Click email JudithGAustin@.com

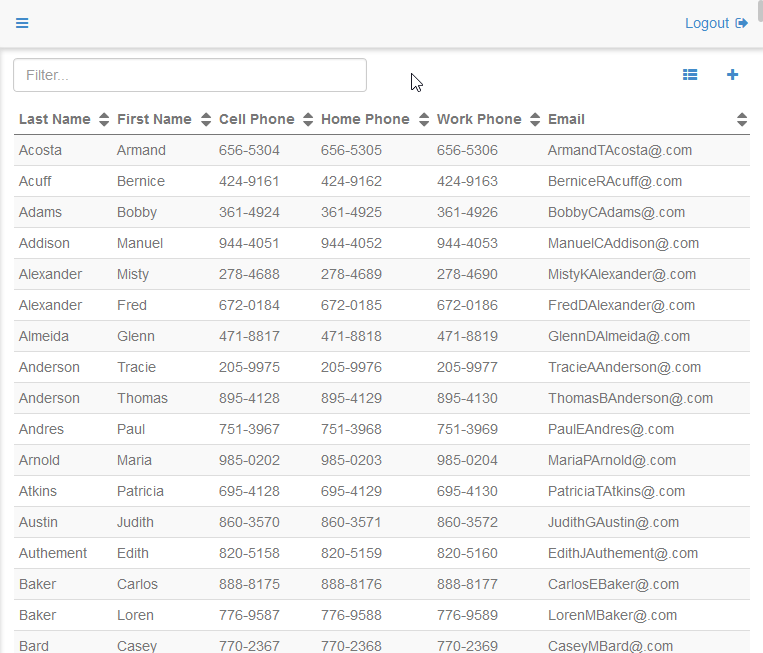point(613,522)
